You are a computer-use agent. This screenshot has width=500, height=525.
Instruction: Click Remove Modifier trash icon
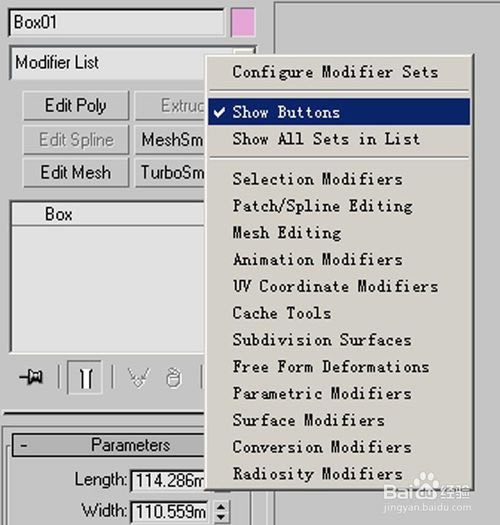click(x=174, y=378)
